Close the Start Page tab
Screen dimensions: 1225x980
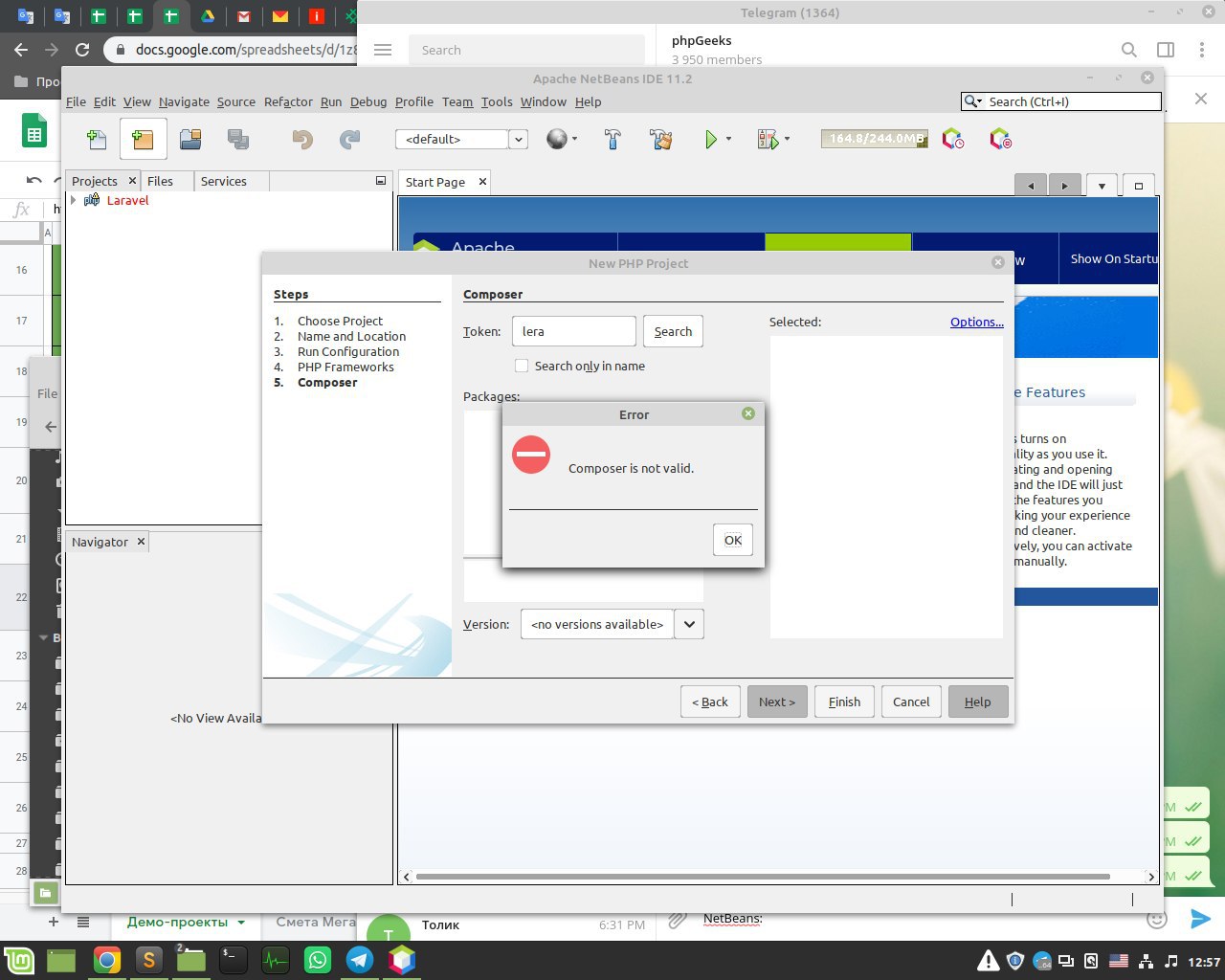[x=482, y=181]
